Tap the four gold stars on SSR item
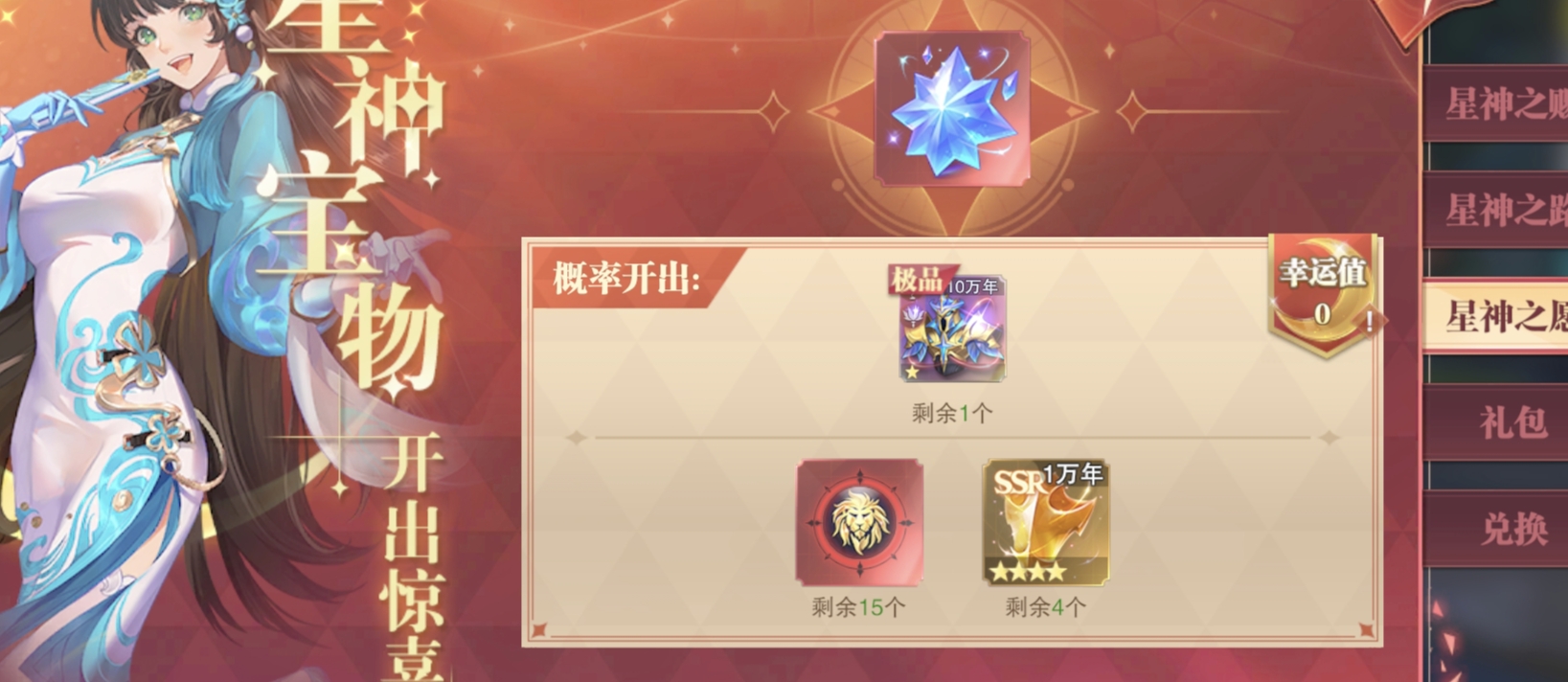1568x682 pixels. point(1028,572)
